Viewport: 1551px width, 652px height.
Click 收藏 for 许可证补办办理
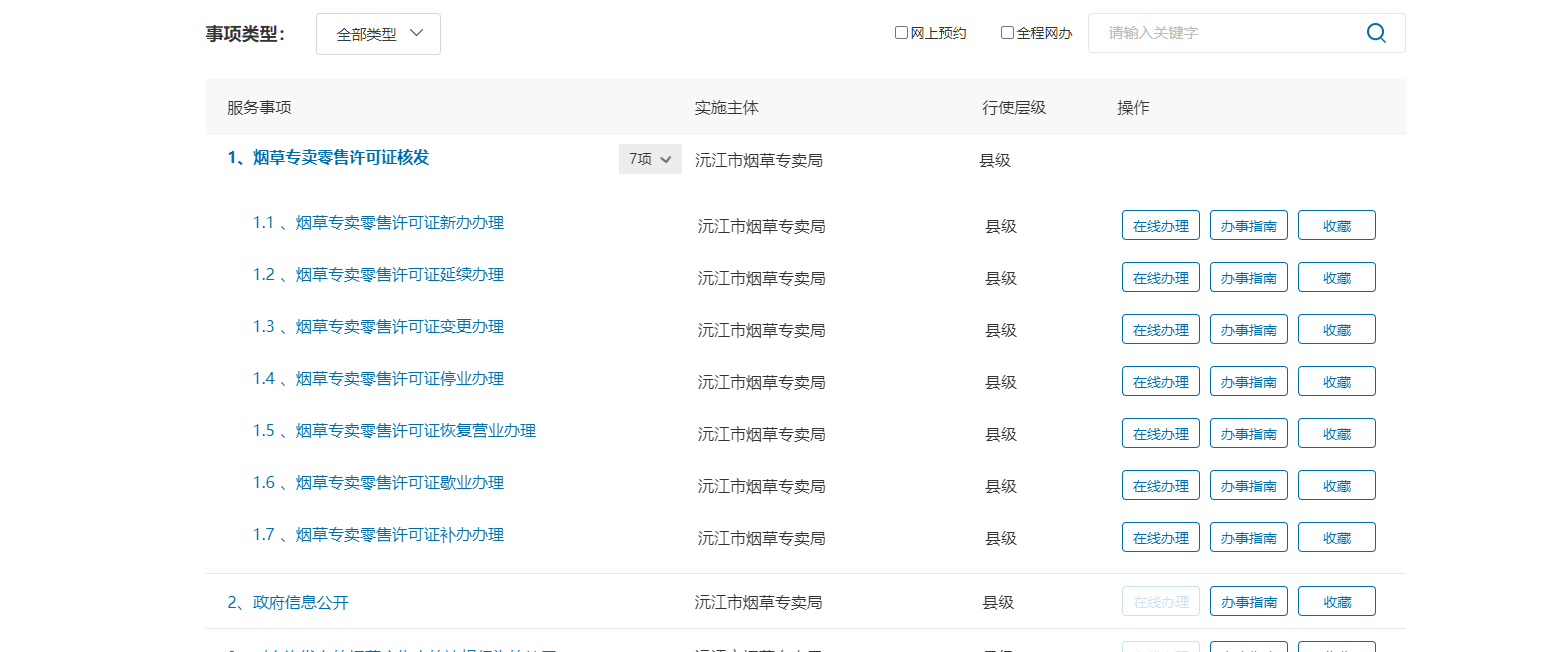click(1336, 538)
